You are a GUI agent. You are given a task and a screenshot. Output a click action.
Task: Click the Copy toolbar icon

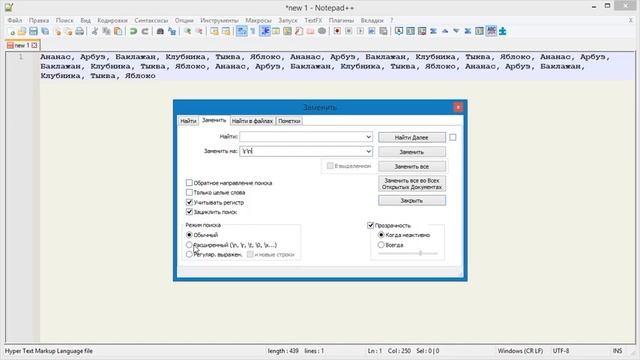[107, 31]
